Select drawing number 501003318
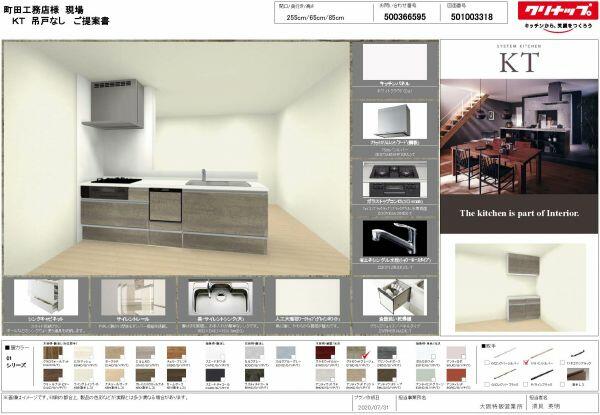Screen dimensions: 600x415 click(472, 17)
